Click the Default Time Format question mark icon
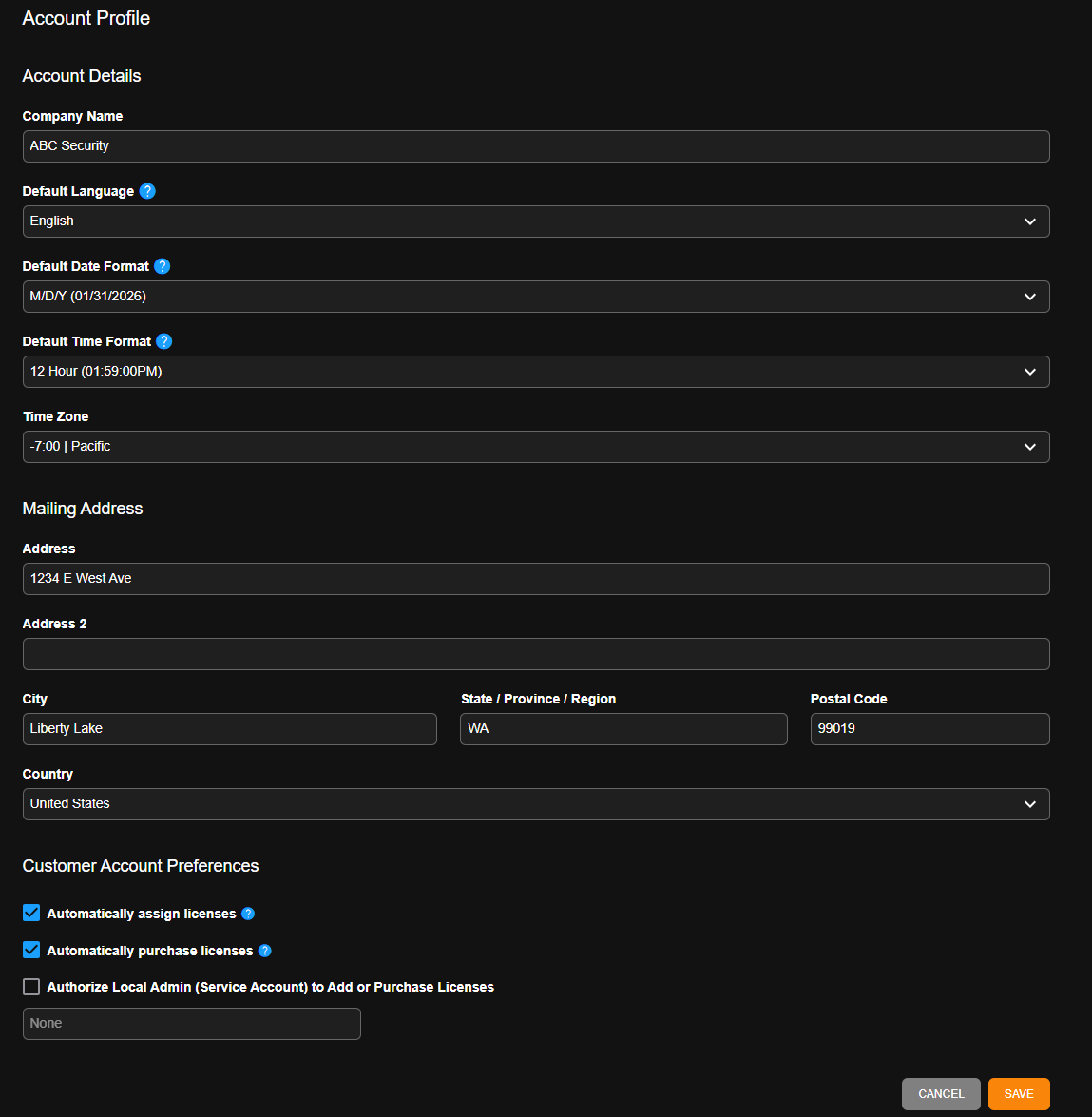The width and height of the screenshot is (1092, 1117). [x=163, y=341]
